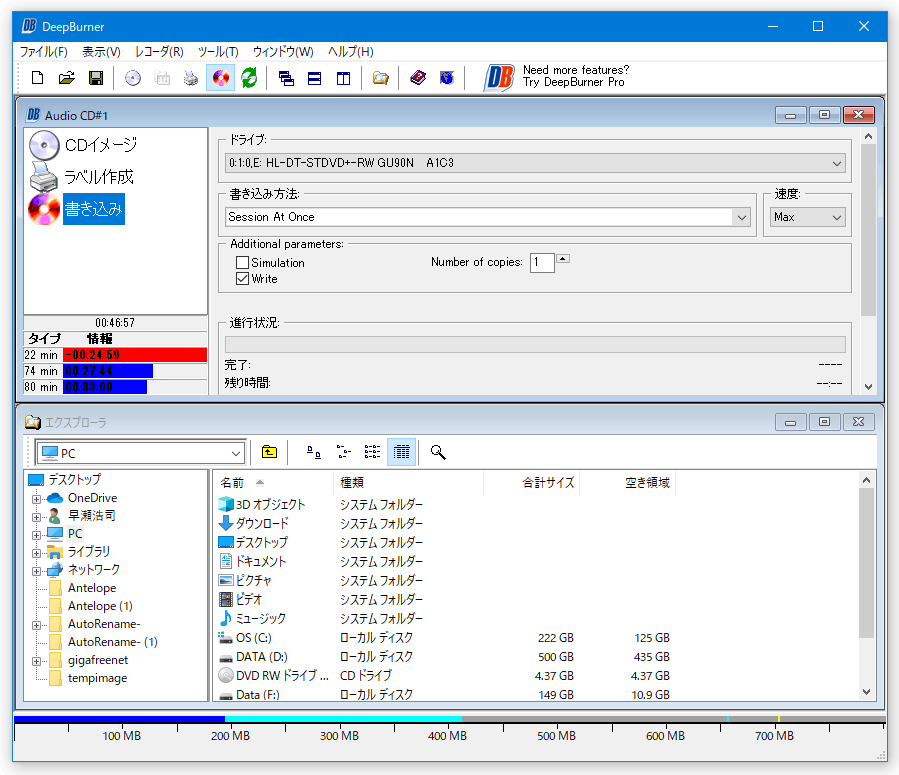Click the purple help book icon
The width and height of the screenshot is (899, 775).
[418, 78]
